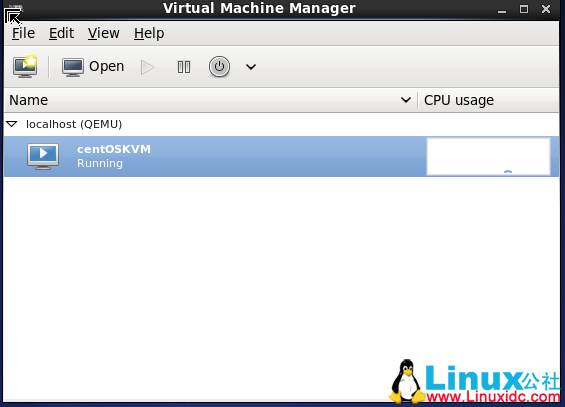Click the power shutdown button
The height and width of the screenshot is (407, 565).
[x=219, y=67]
